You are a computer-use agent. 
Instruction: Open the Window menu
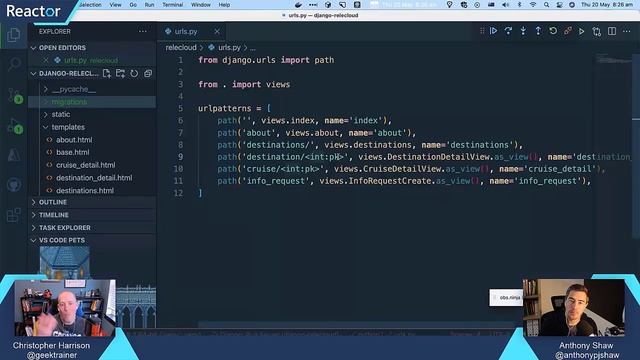(x=201, y=5)
